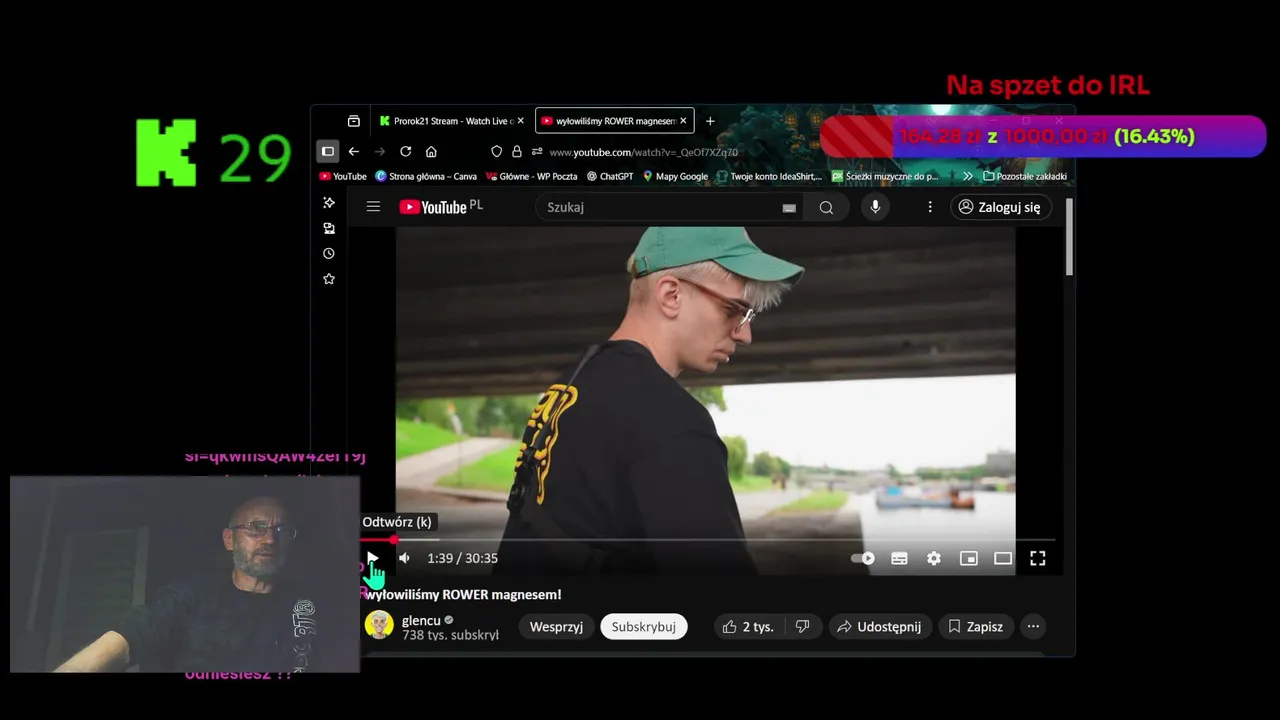Click Zaloguj się to sign in
The width and height of the screenshot is (1280, 720).
point(1000,207)
